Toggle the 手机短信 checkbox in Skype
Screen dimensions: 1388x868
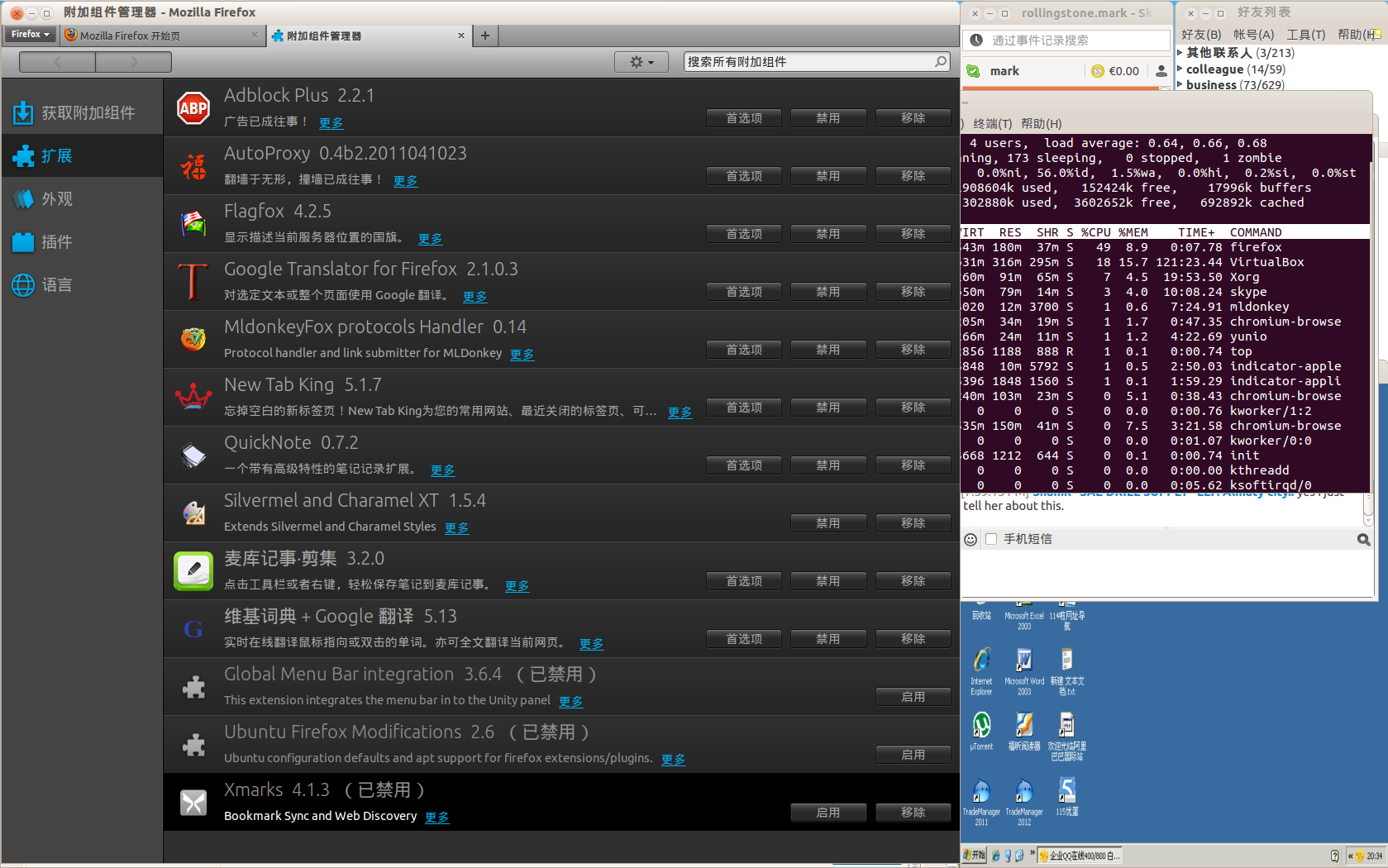[991, 539]
